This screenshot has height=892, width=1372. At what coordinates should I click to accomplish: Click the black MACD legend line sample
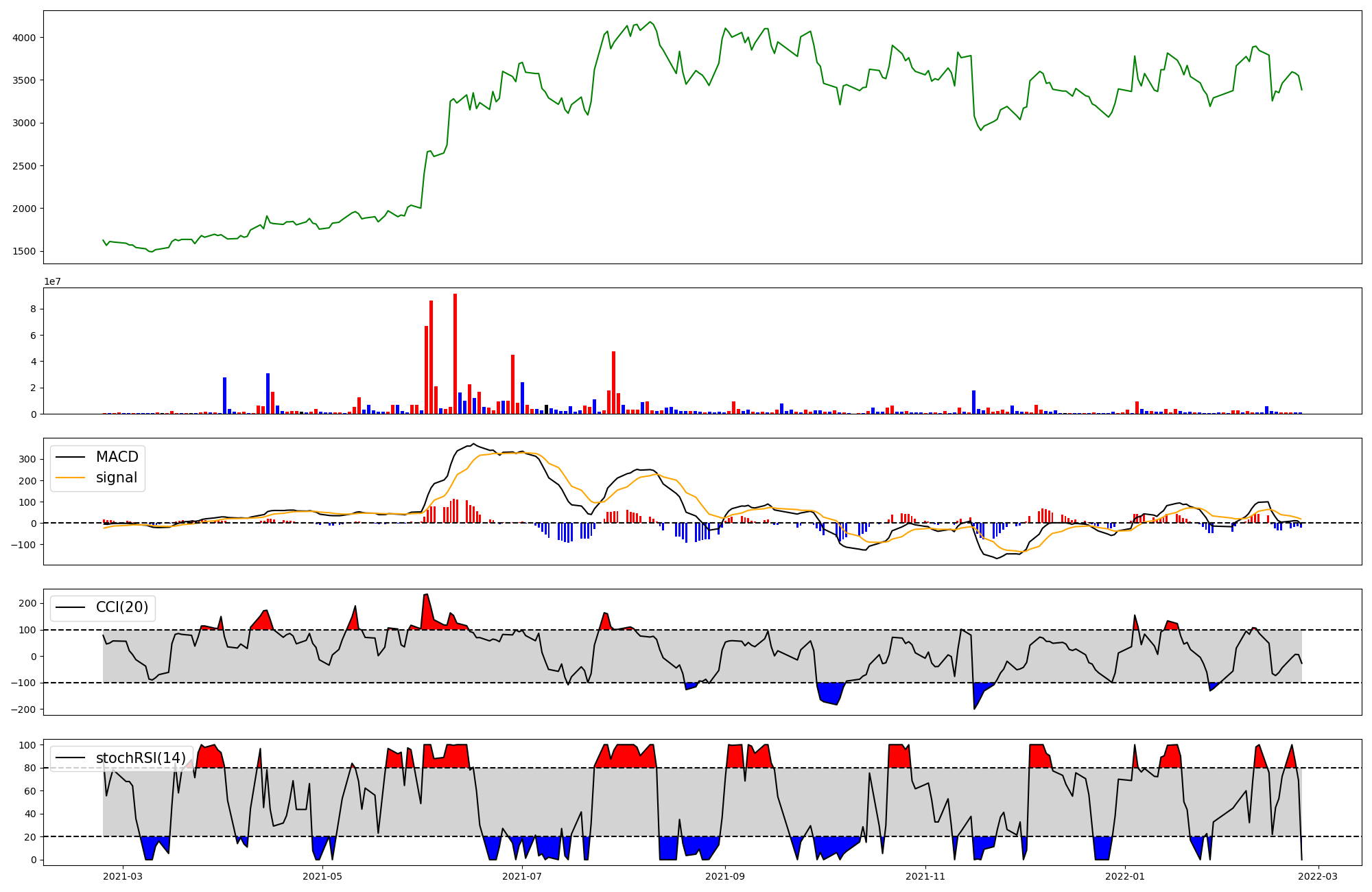click(x=70, y=457)
